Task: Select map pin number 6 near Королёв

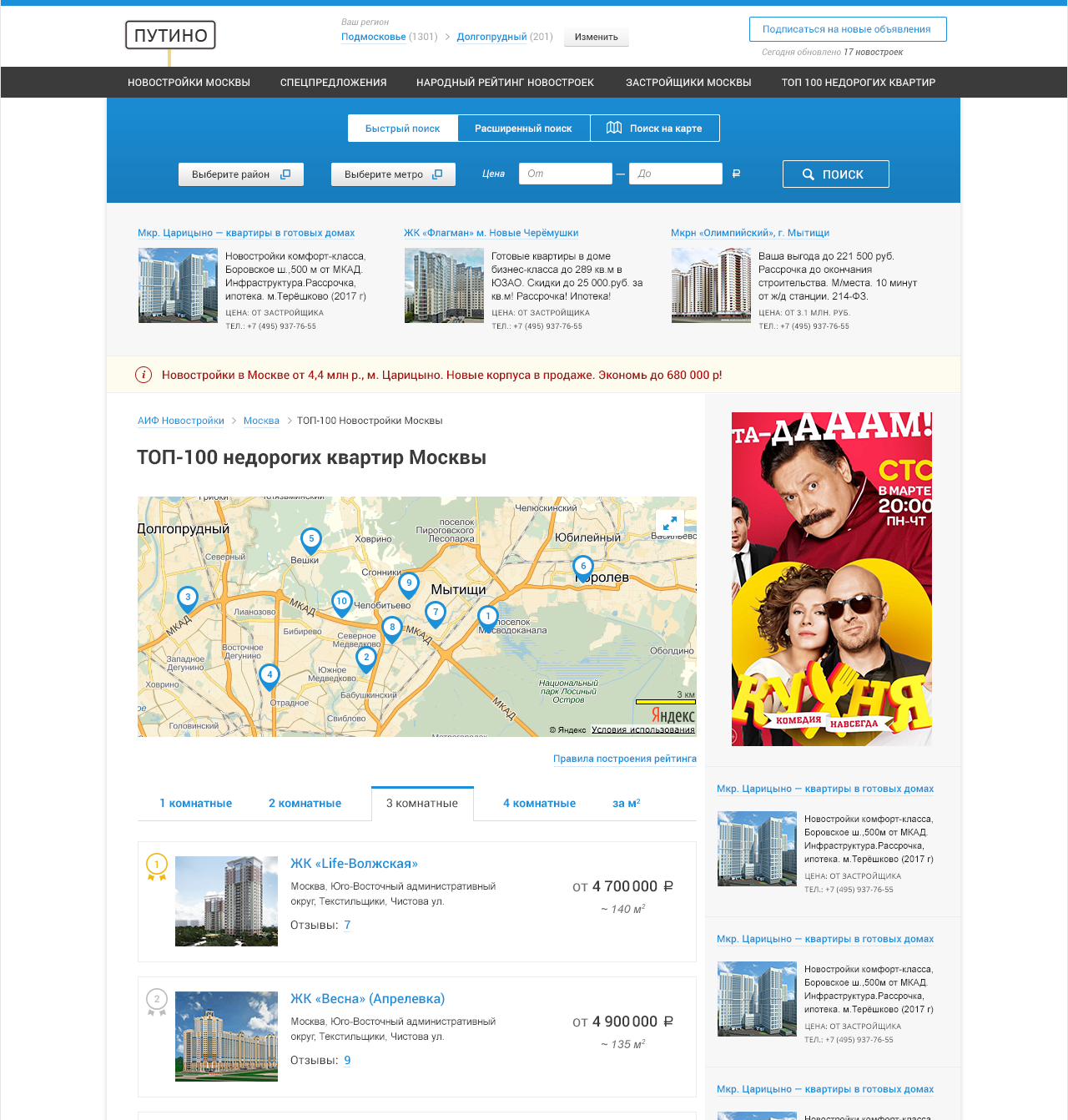Action: click(x=583, y=567)
